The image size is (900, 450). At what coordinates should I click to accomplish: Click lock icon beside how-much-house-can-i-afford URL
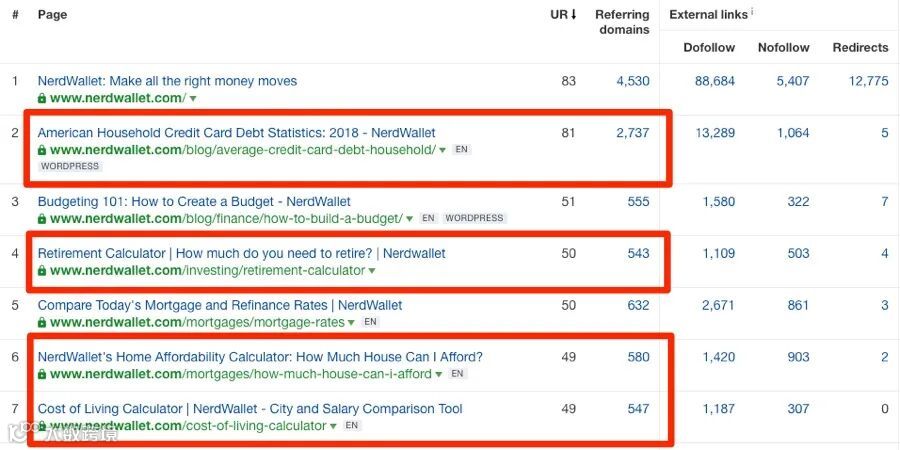[42, 374]
